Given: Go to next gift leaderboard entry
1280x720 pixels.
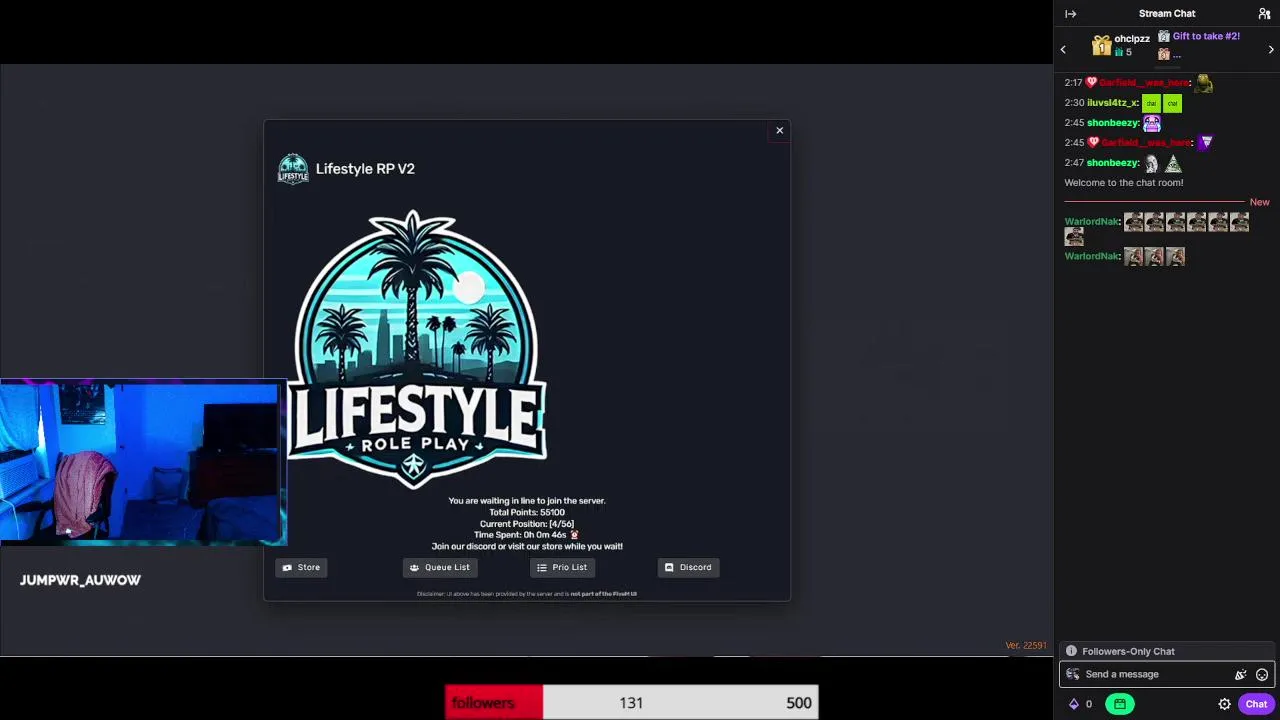Looking at the screenshot, I should point(1271,49).
